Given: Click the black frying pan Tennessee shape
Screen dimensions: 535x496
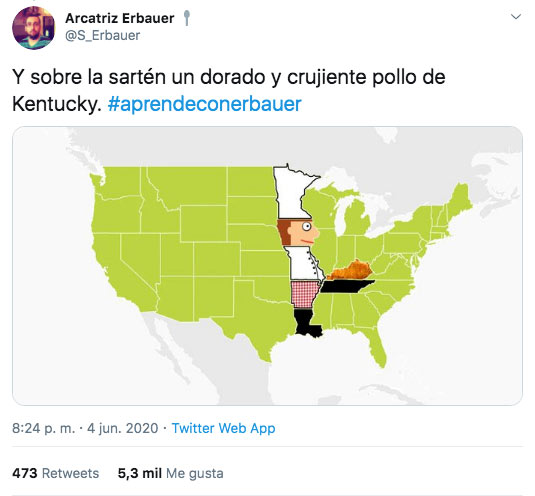Looking at the screenshot, I should click(x=346, y=286).
